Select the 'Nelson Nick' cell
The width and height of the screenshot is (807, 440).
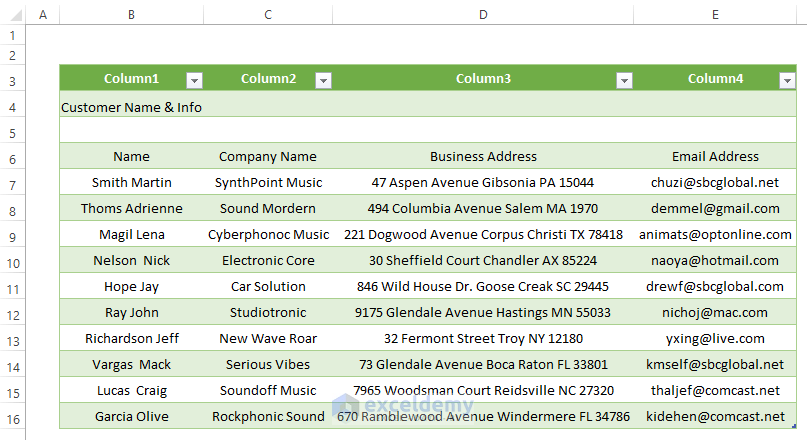(x=132, y=260)
